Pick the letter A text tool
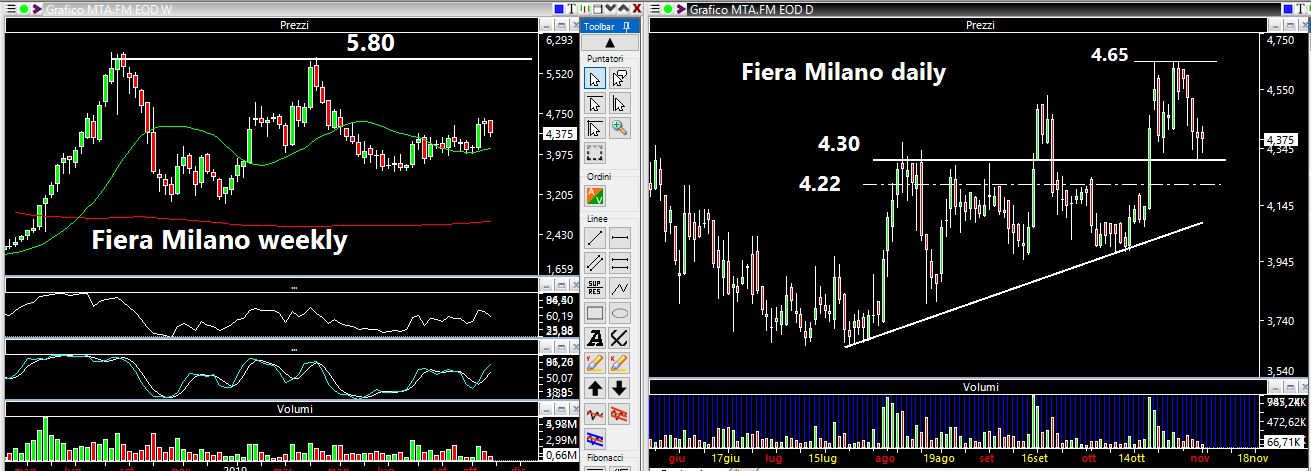1311x471 pixels. 594,337
